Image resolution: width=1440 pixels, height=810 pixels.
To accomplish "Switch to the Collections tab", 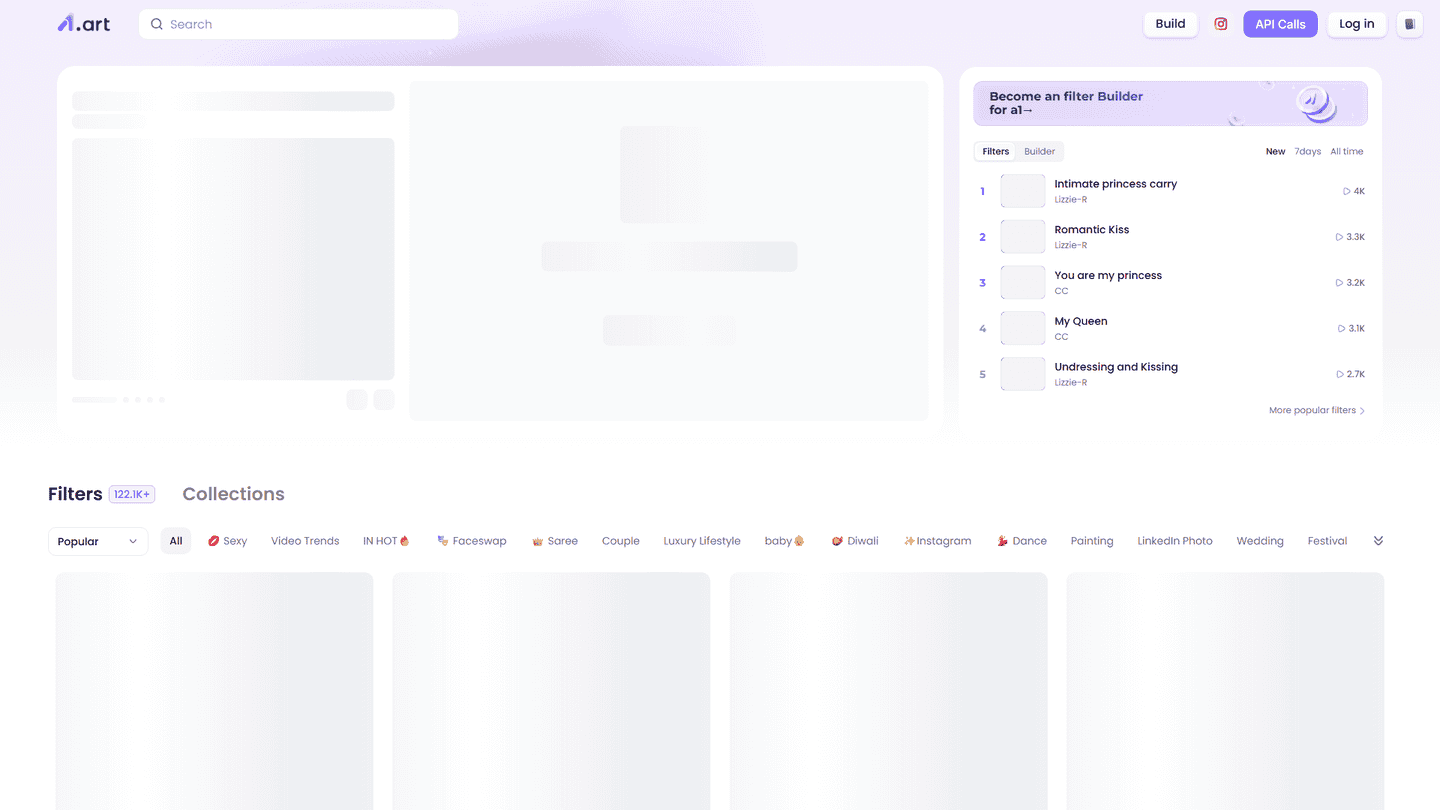I will [233, 494].
